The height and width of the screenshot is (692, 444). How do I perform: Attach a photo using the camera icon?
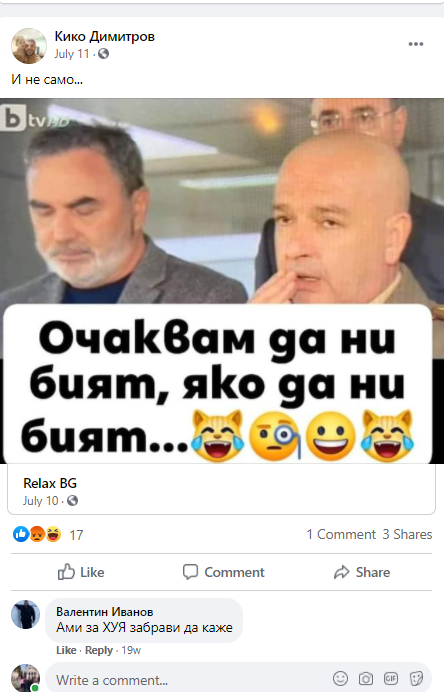click(x=365, y=679)
